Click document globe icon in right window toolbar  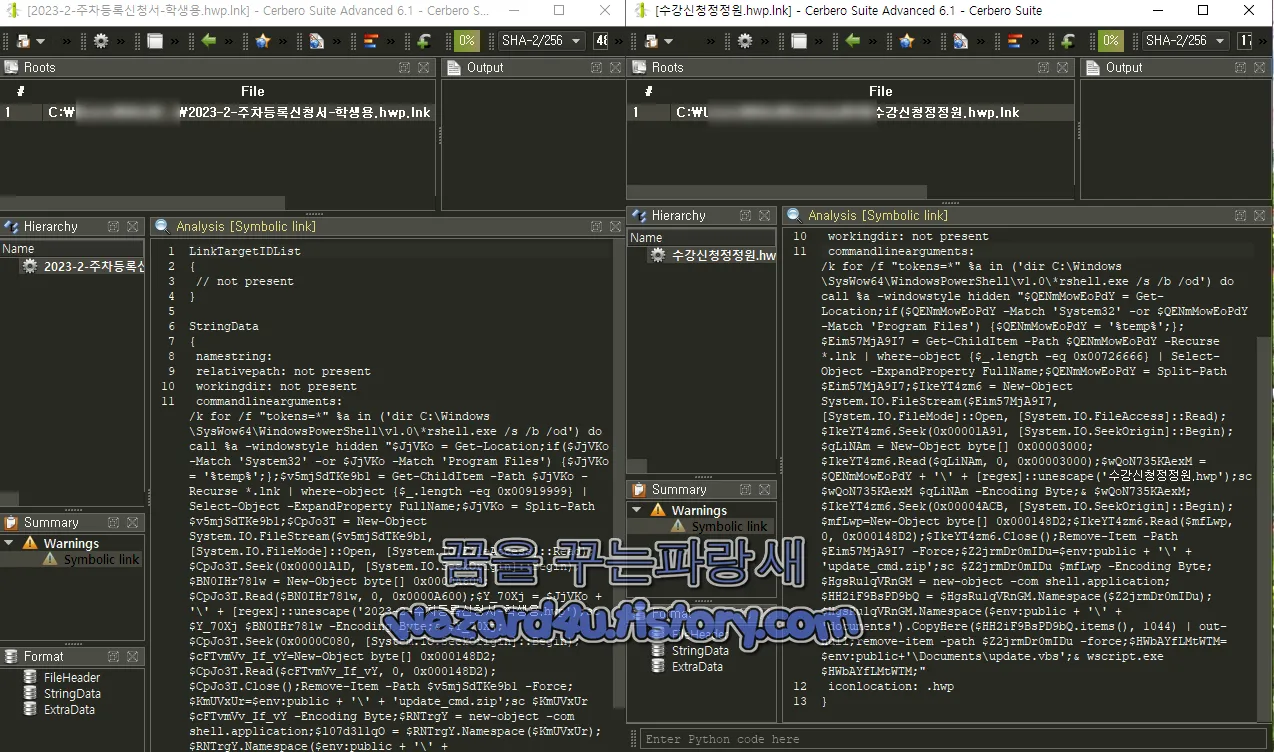point(961,41)
